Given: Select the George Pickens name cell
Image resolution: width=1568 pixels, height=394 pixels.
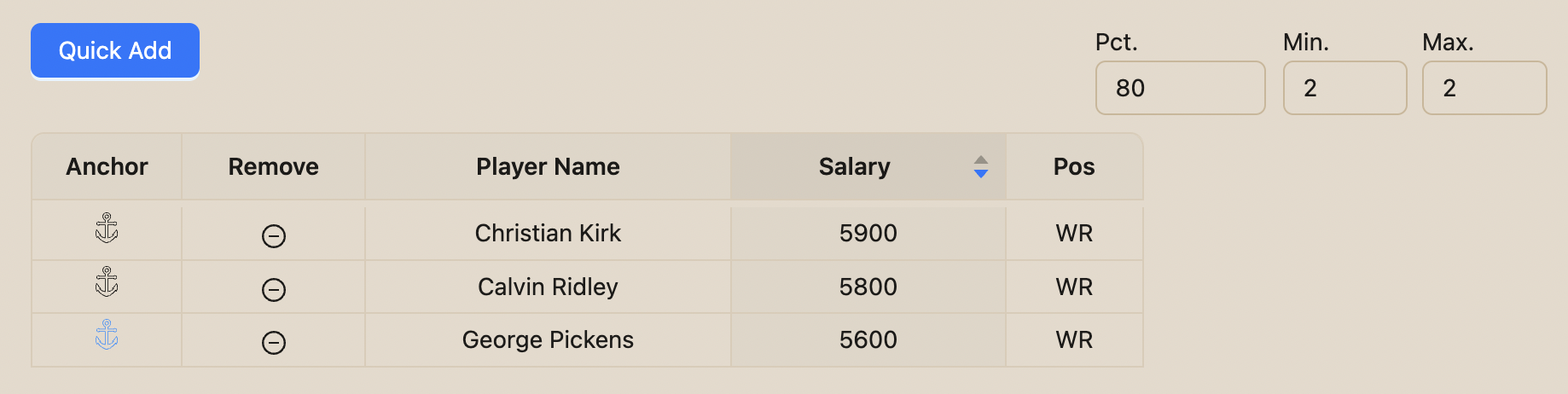Looking at the screenshot, I should click(x=548, y=339).
